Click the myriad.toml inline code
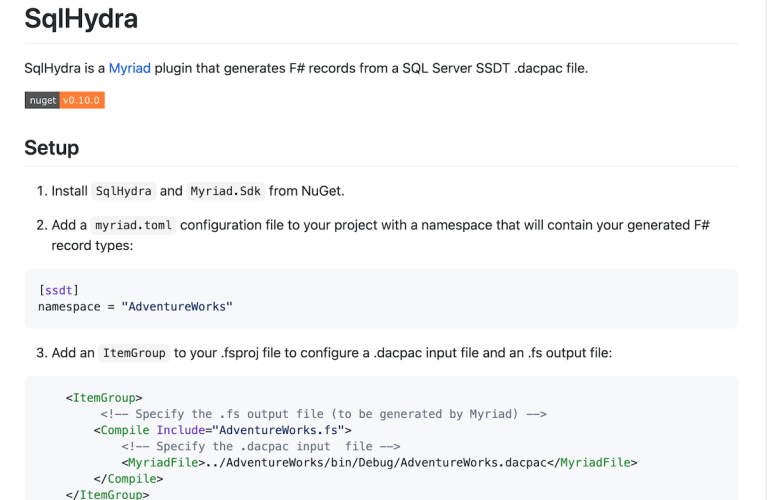 pos(133,225)
